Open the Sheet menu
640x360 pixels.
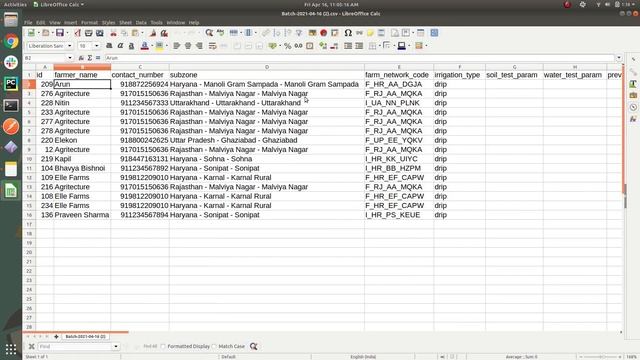[x=125, y=23]
